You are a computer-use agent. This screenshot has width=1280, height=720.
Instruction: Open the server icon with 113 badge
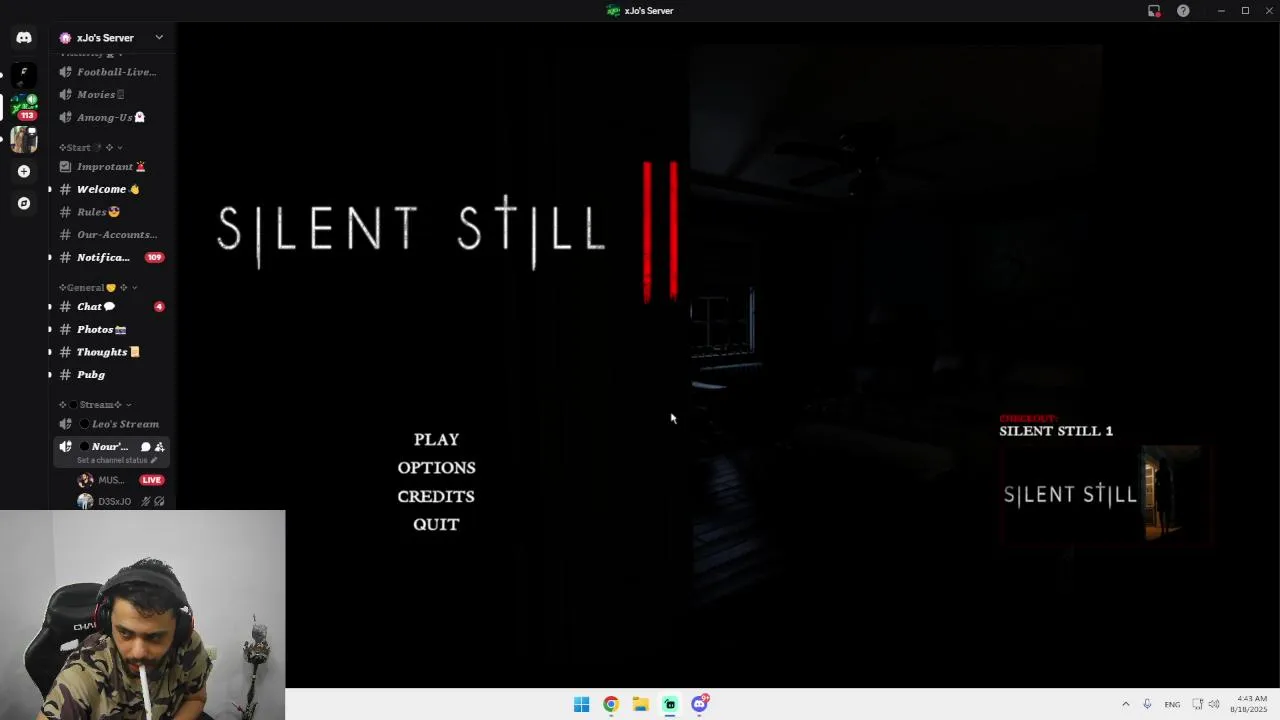pyautogui.click(x=24, y=106)
